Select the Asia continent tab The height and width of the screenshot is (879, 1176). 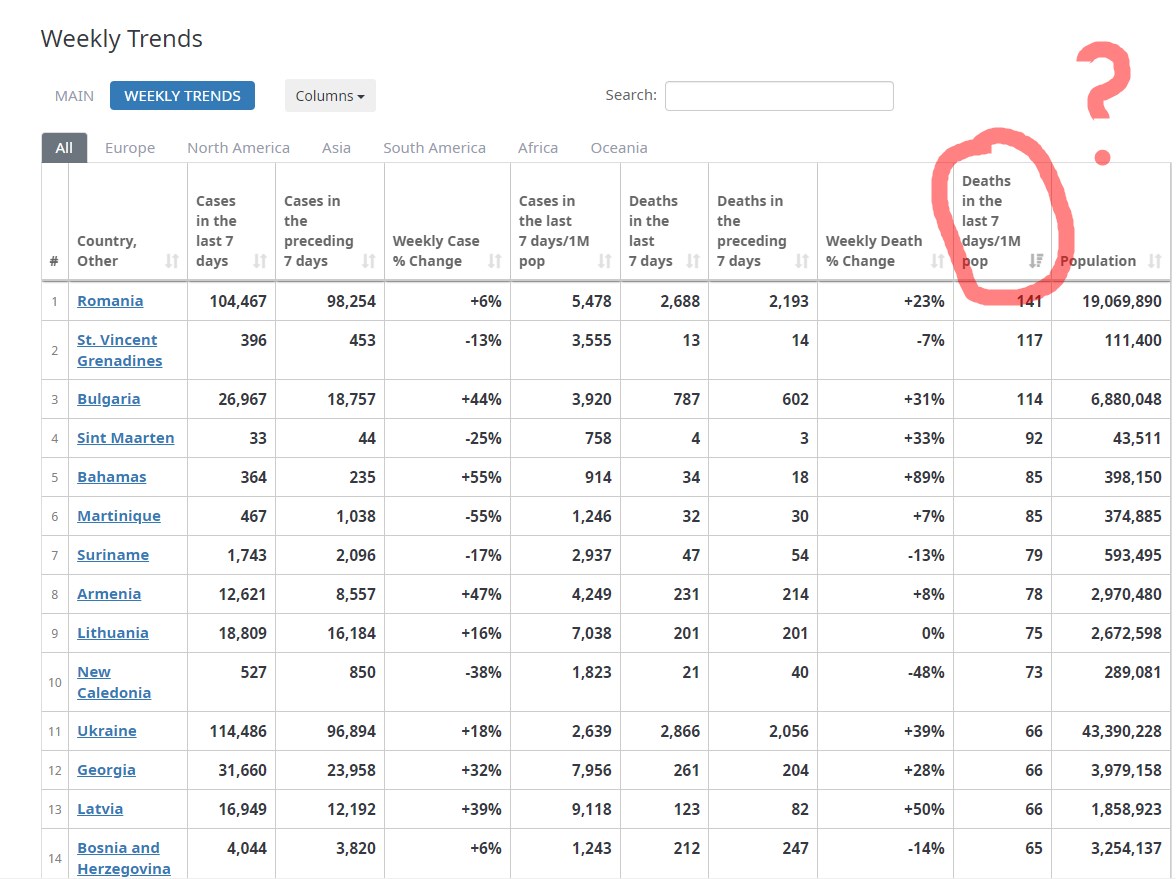pyautogui.click(x=336, y=148)
